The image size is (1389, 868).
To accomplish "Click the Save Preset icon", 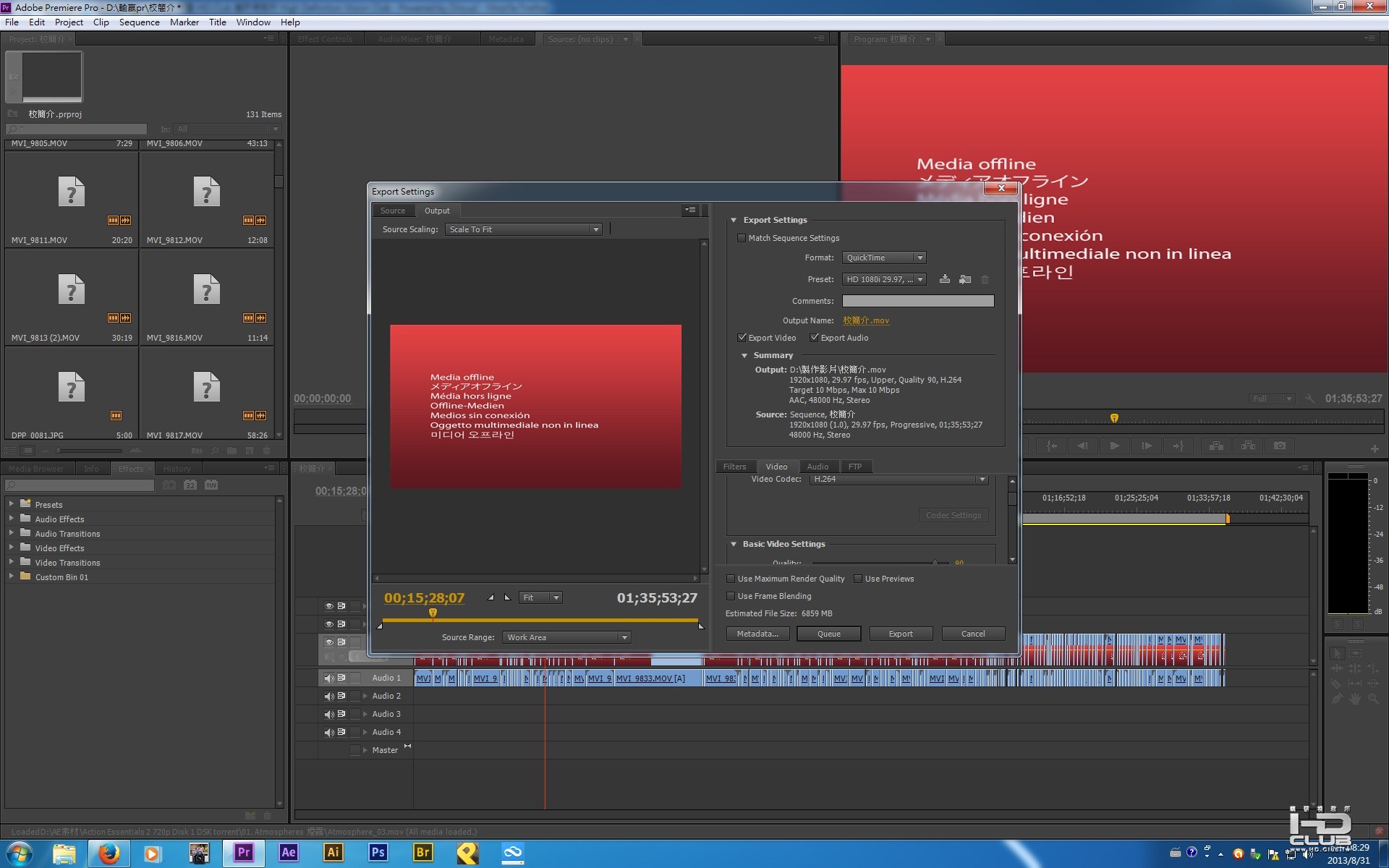I will (944, 279).
